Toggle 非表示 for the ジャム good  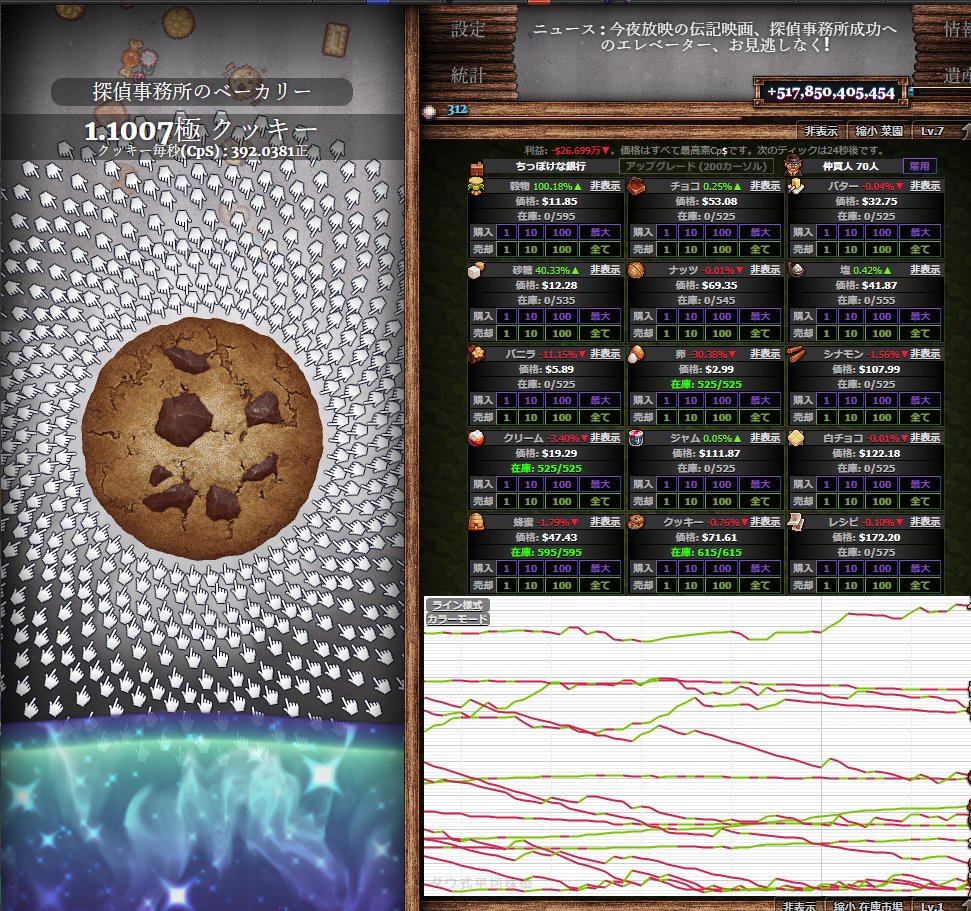tap(765, 438)
